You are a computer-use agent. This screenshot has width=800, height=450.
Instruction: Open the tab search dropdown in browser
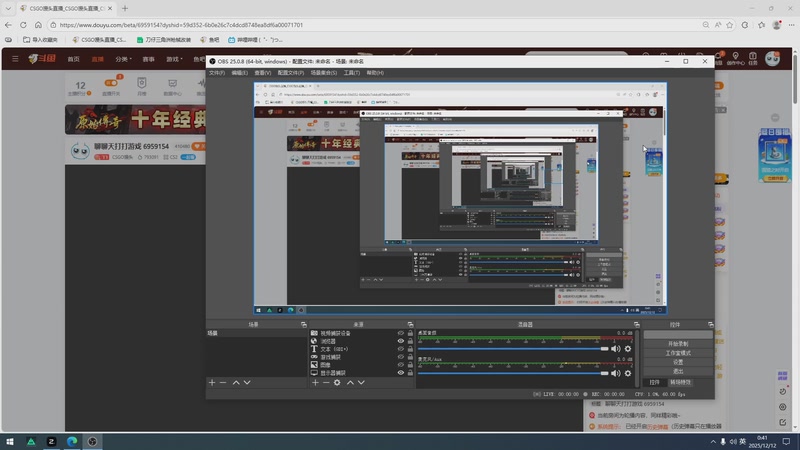tap(8, 8)
